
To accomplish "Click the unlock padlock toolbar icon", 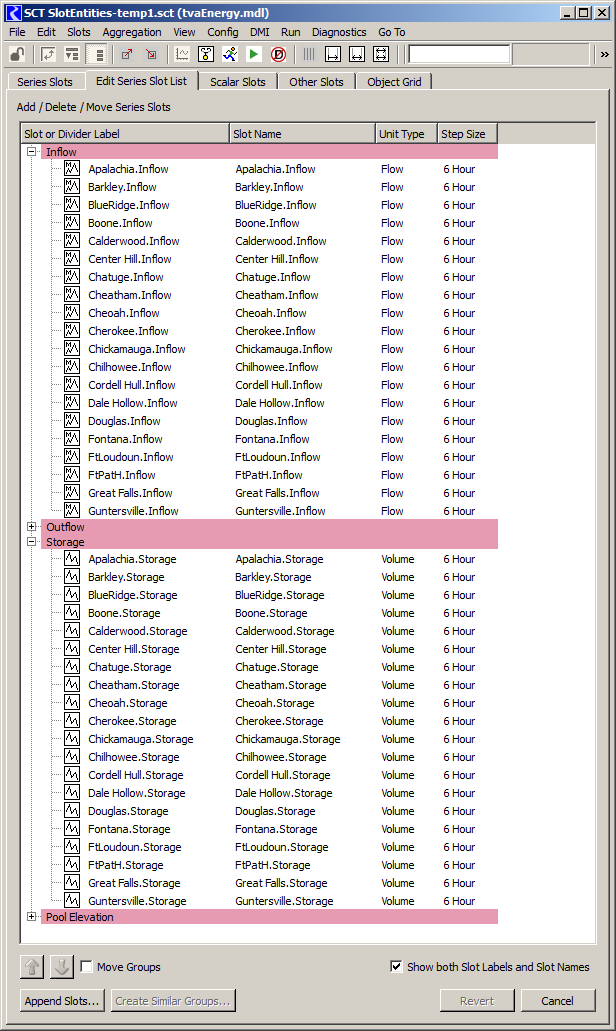I will pos(18,55).
